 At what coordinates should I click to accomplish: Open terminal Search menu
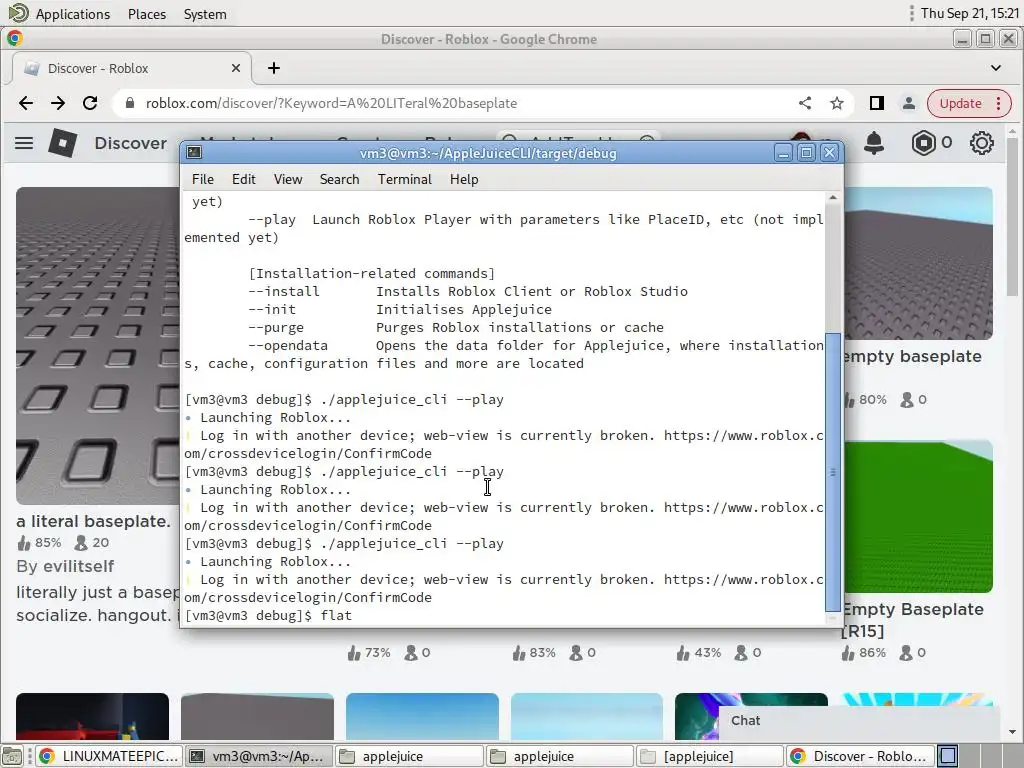click(x=339, y=179)
